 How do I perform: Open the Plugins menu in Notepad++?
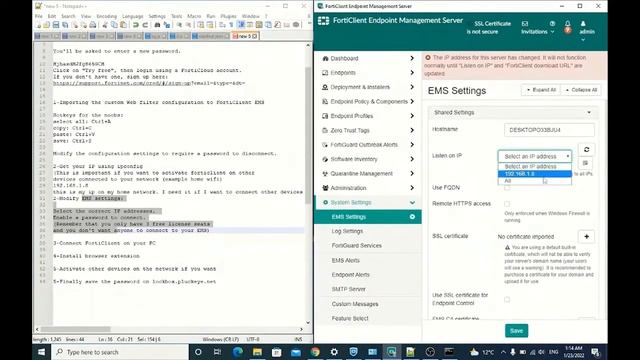pos(228,16)
